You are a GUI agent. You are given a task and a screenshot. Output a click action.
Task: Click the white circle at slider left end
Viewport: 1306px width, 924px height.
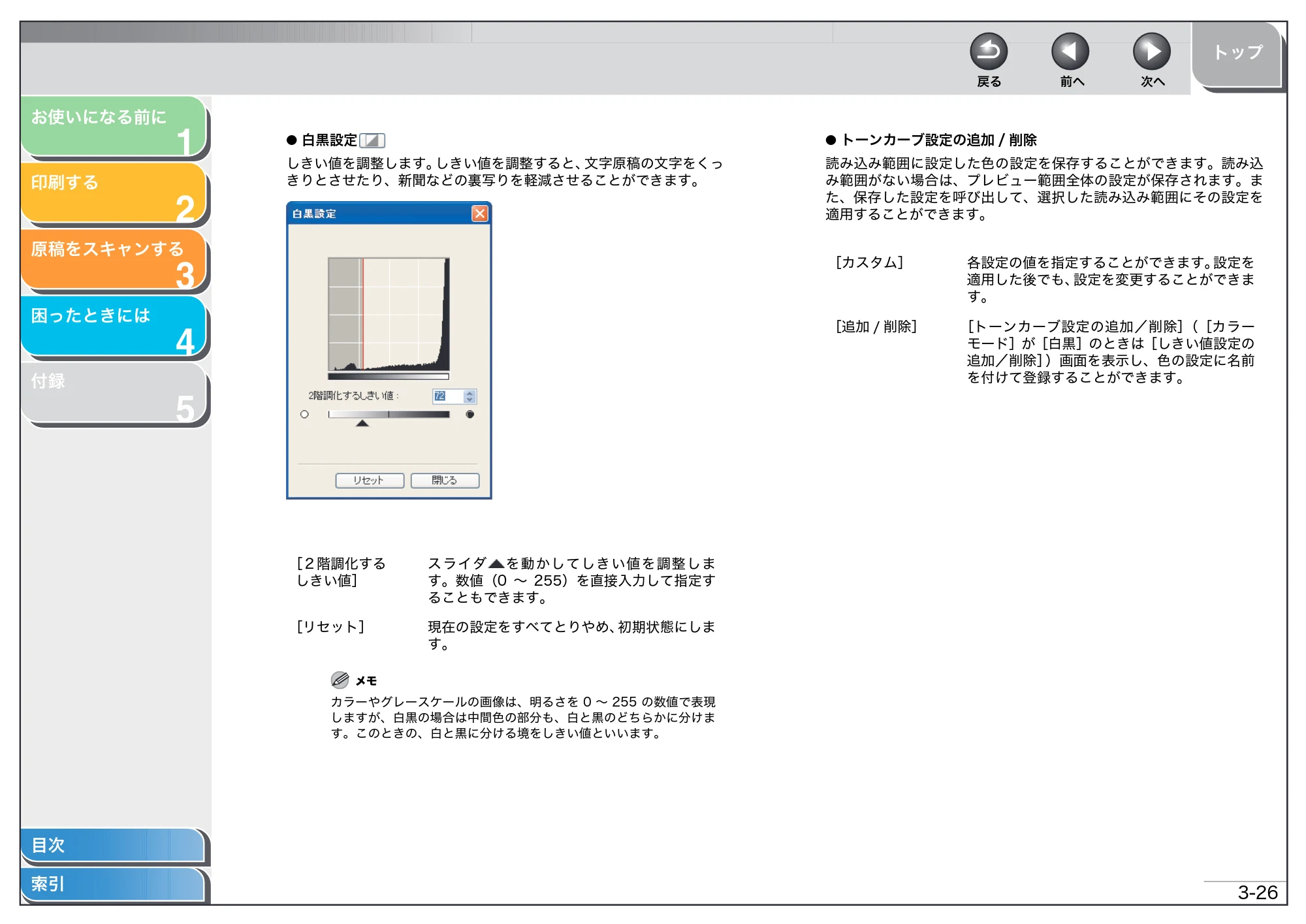point(304,414)
